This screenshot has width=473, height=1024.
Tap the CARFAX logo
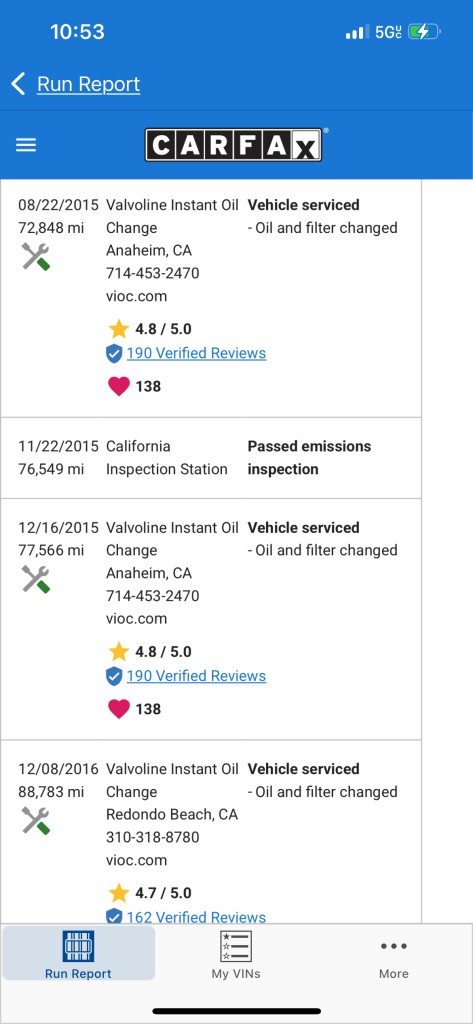pyautogui.click(x=234, y=144)
